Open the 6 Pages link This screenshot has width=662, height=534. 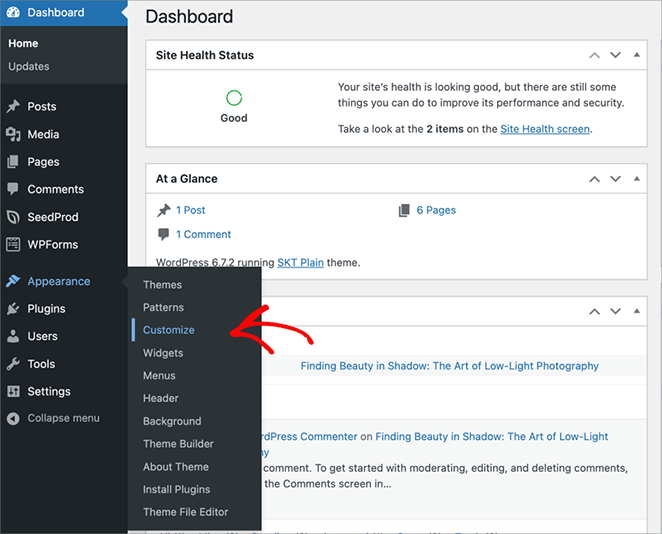click(435, 210)
